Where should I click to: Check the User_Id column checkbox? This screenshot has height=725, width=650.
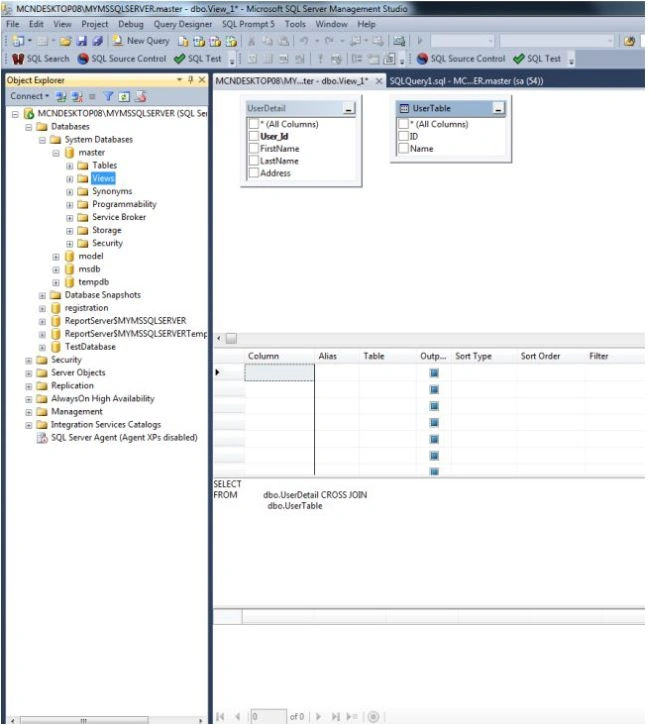253,136
